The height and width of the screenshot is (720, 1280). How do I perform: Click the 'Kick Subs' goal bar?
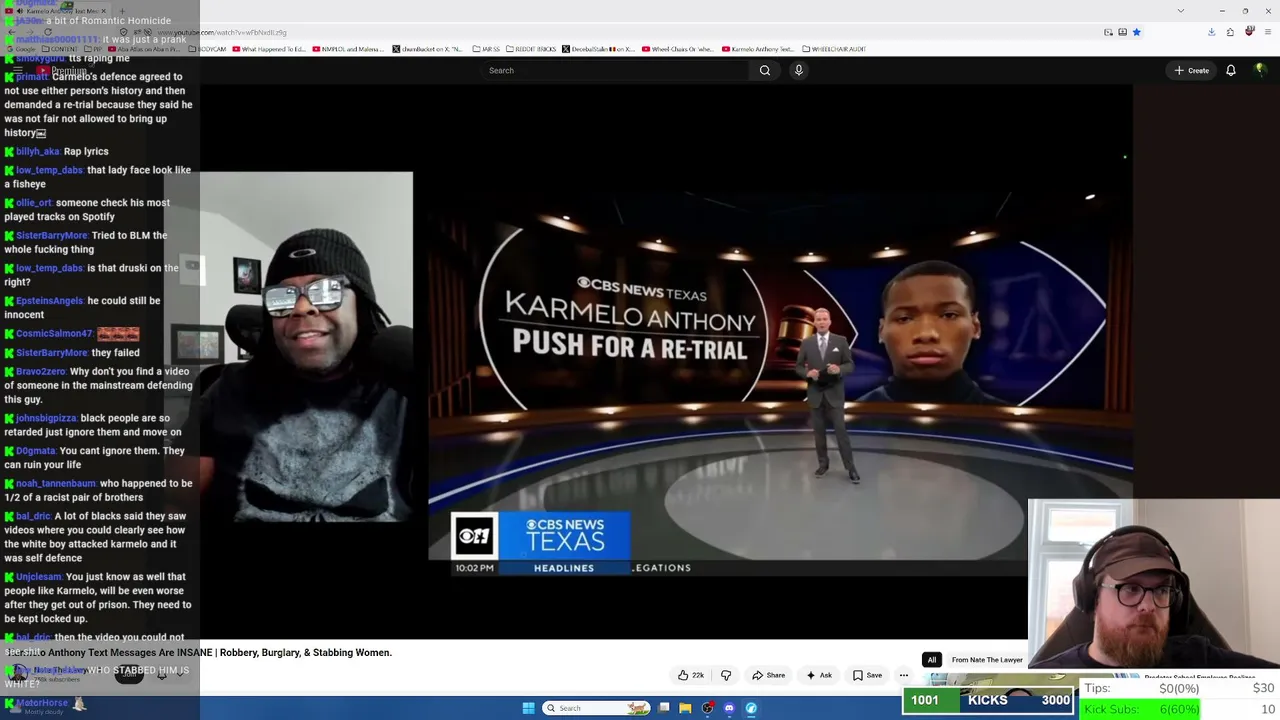1179,709
